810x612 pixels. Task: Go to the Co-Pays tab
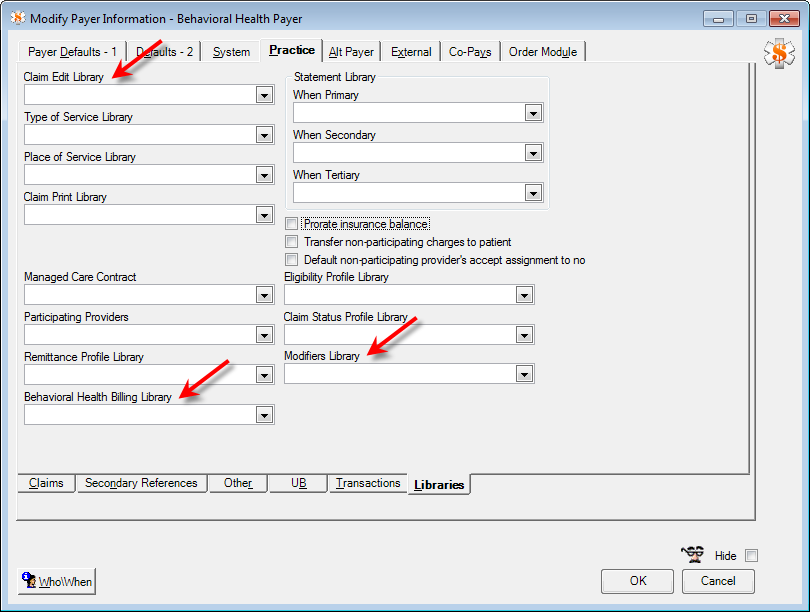470,52
